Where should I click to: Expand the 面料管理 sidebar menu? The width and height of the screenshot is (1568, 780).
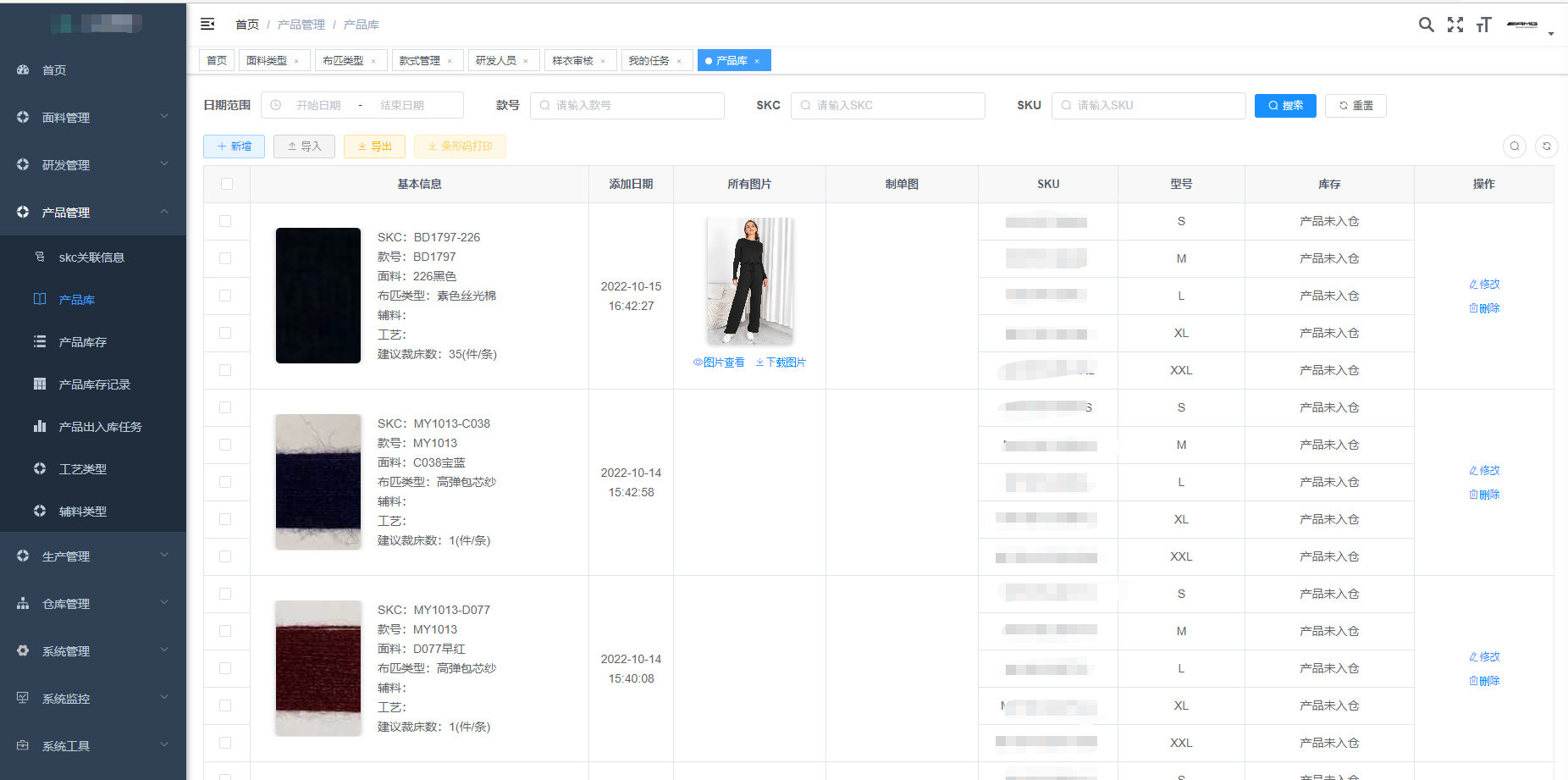point(93,118)
